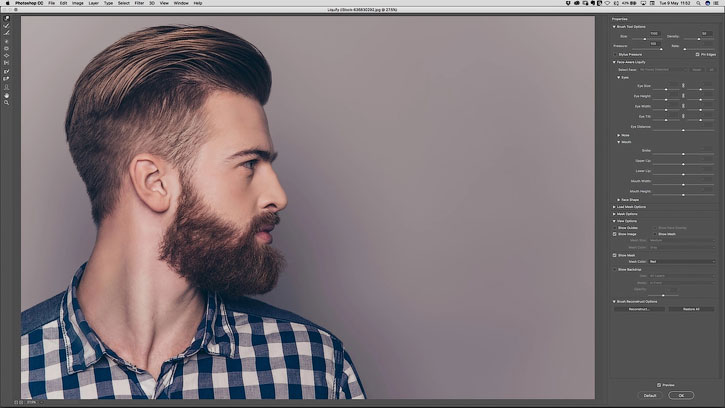Click the brush Pressure value field
The height and width of the screenshot is (408, 725).
click(654, 43)
